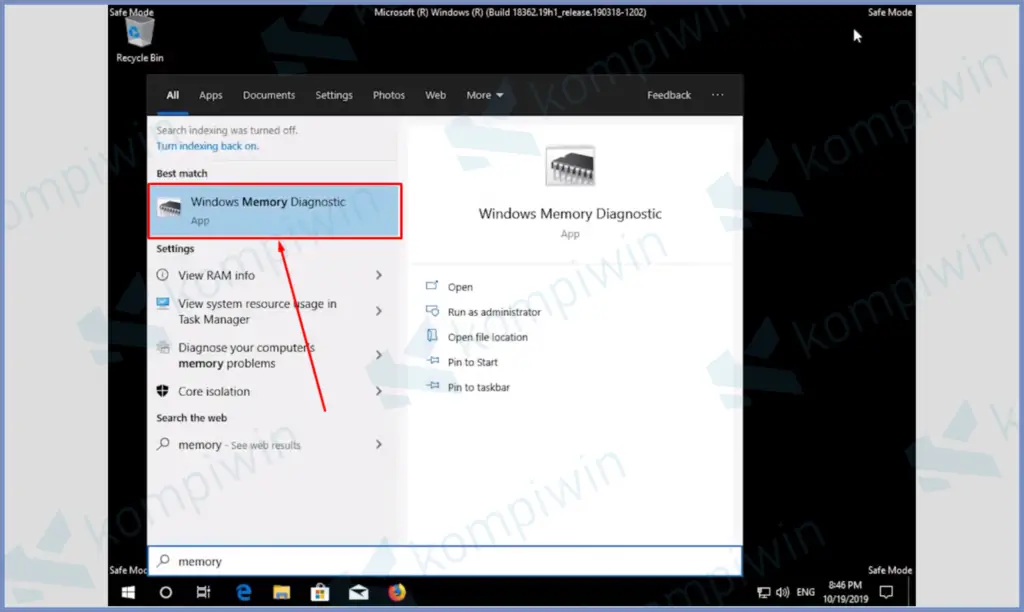Viewport: 1024px width, 612px height.
Task: Open the Recycle Bin desktop icon
Action: (x=140, y=40)
